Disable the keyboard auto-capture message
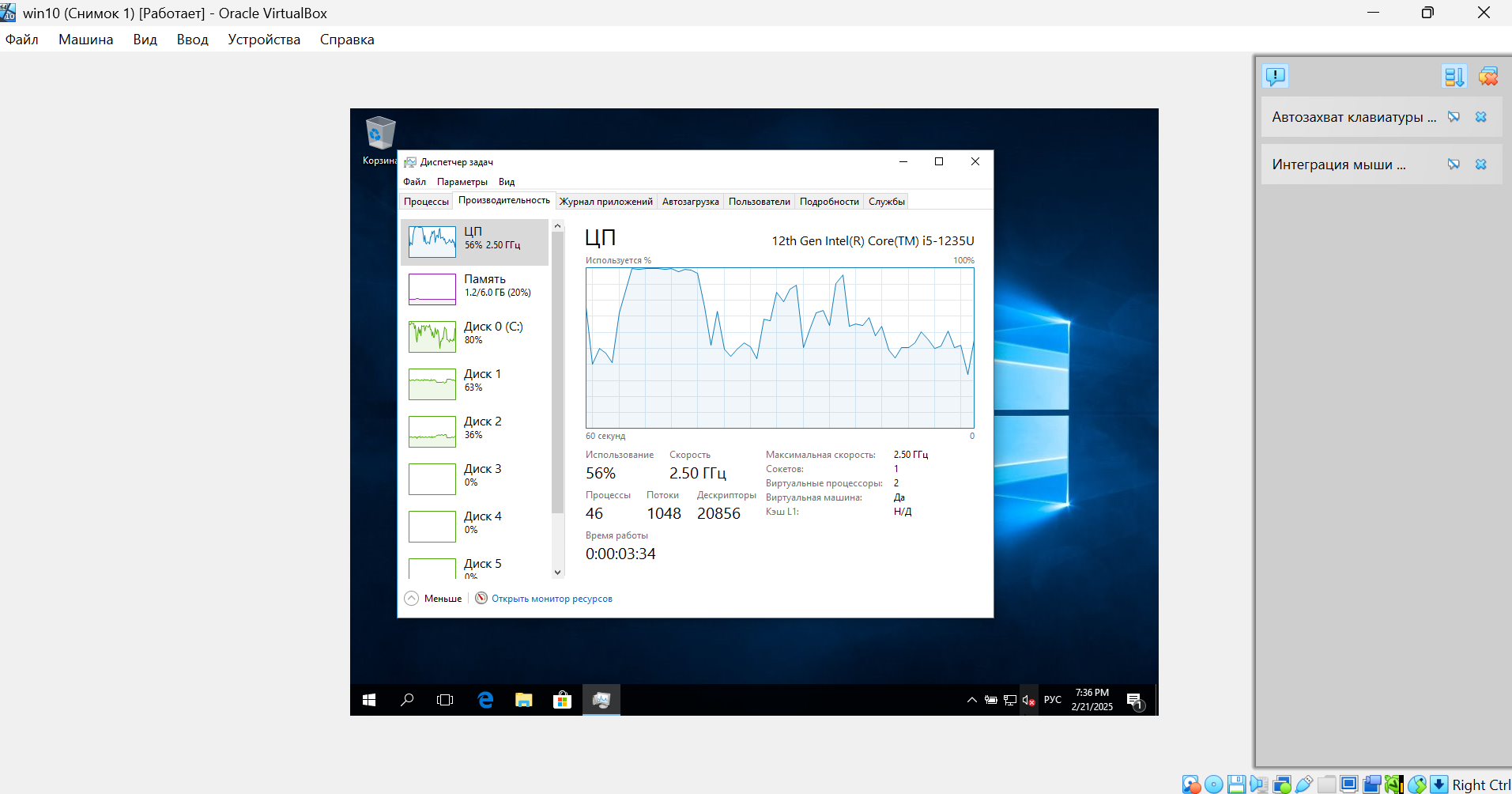 [x=1454, y=117]
